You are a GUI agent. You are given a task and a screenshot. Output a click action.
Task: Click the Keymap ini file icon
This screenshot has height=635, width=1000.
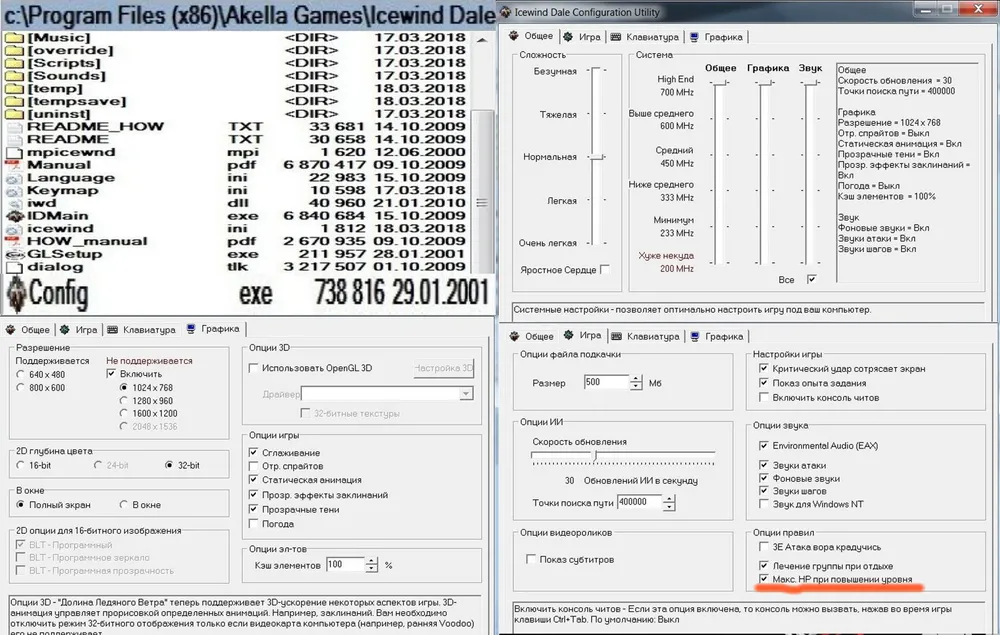[x=14, y=191]
